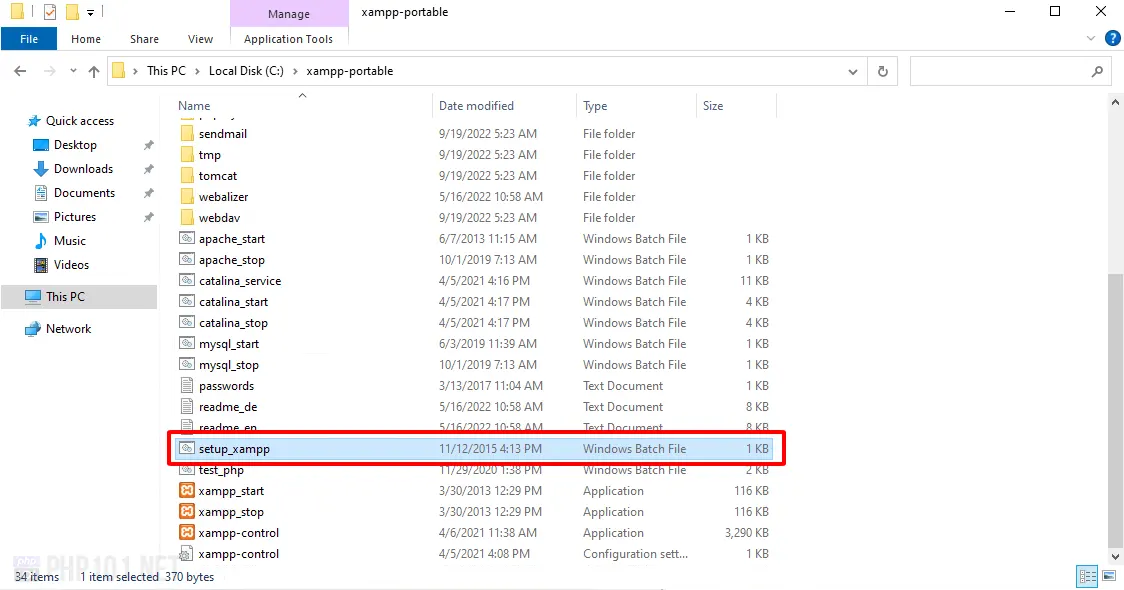Click the Forward navigation arrow
Viewport: 1124px width, 590px height.
(49, 71)
